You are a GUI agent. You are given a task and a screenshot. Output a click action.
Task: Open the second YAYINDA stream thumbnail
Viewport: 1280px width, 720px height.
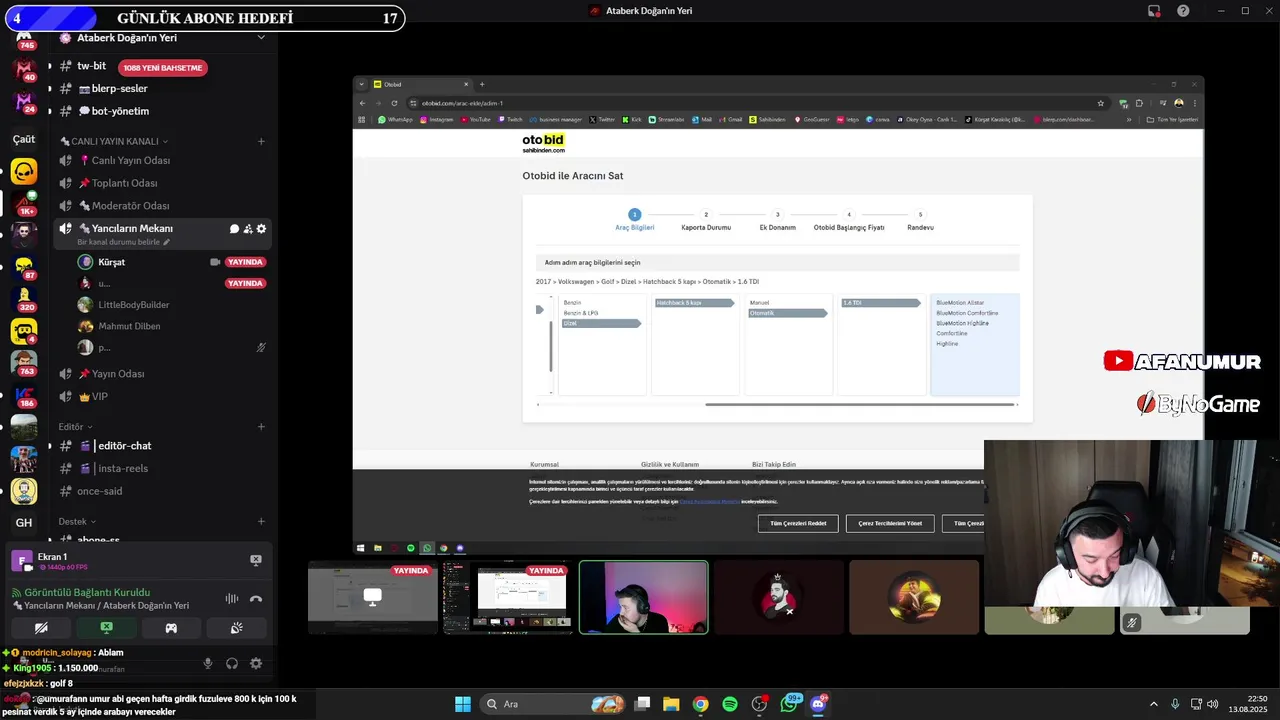click(x=508, y=597)
